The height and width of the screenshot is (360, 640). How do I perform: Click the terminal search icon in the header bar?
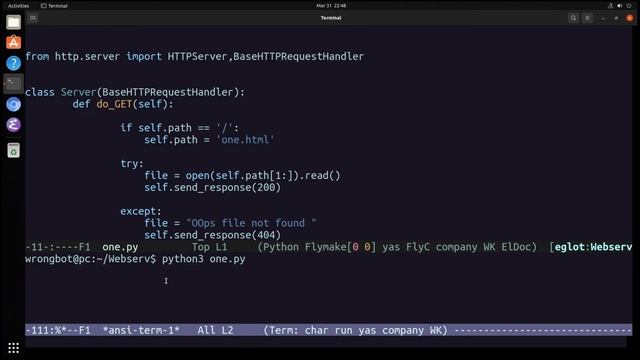(x=573, y=18)
